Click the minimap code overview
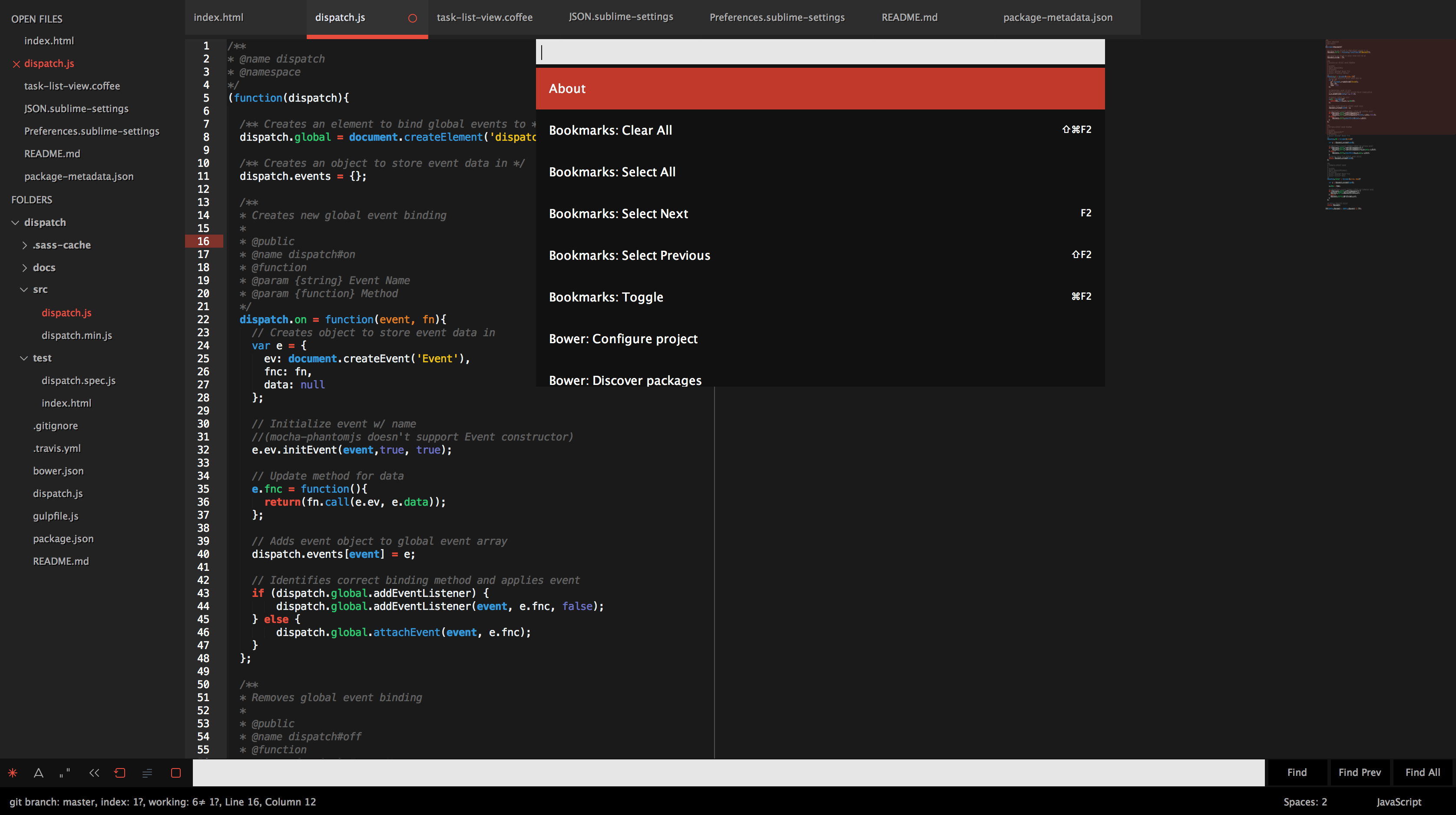Screen dimensions: 1456x815 [x=1357, y=124]
